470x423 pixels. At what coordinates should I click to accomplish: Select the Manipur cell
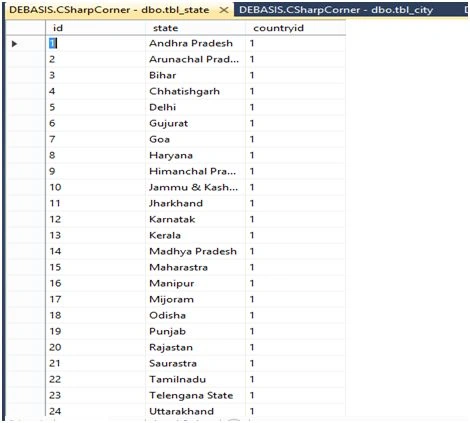195,283
